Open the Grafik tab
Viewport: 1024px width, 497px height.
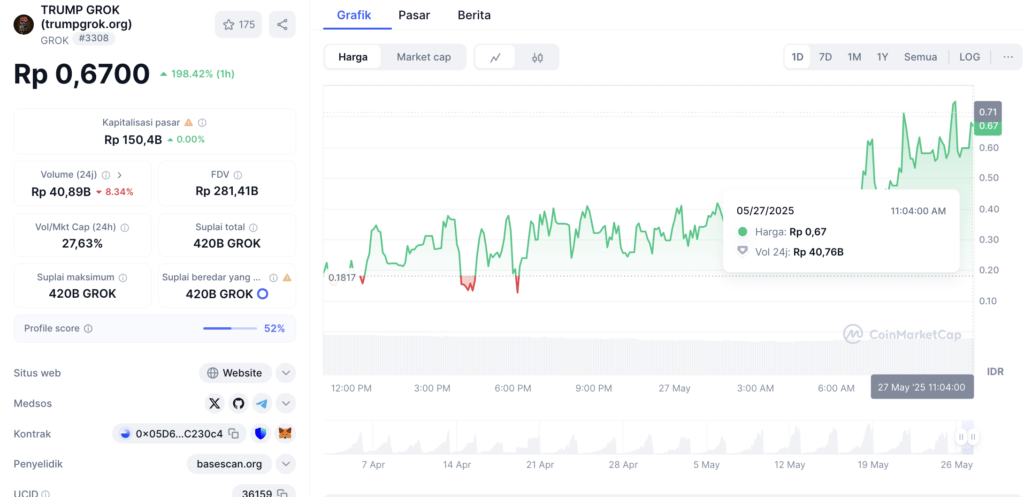pyautogui.click(x=354, y=15)
